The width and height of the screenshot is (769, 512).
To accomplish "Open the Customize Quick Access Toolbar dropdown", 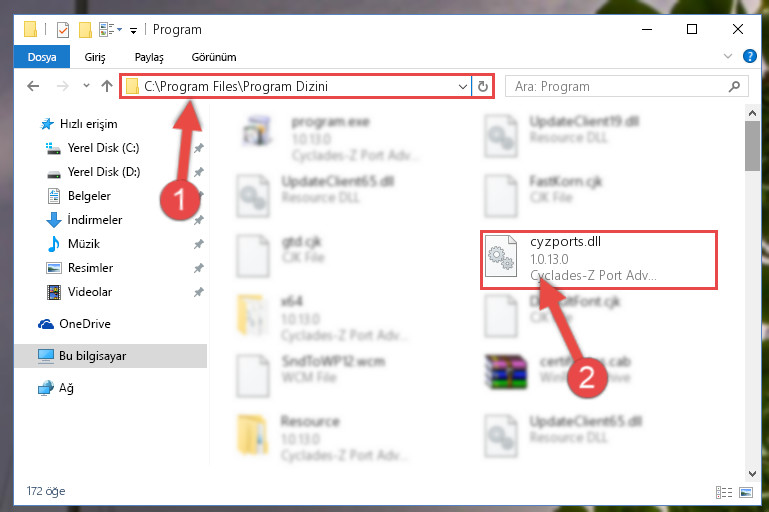I will pos(133,30).
